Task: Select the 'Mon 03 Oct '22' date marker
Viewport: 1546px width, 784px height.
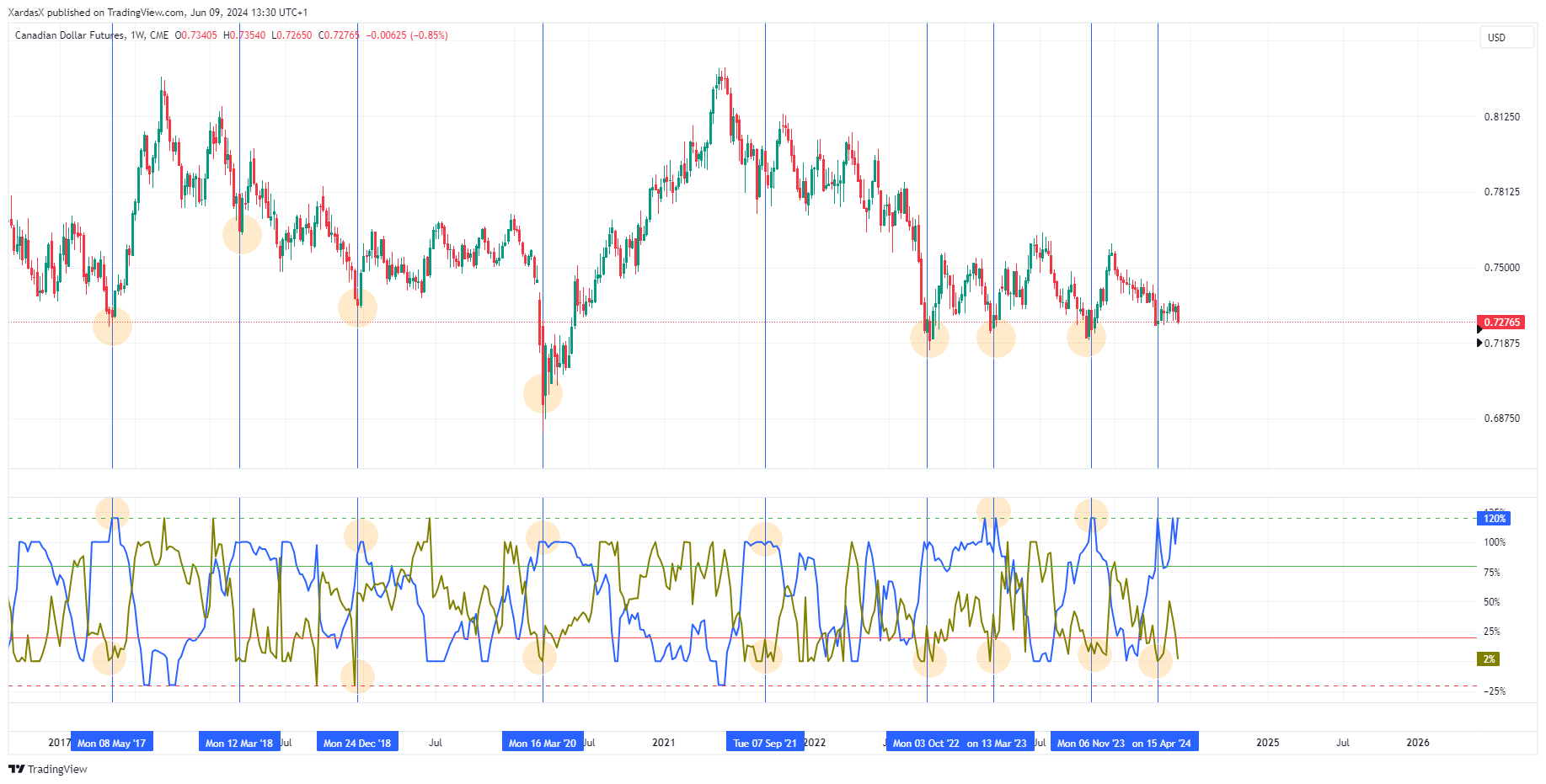Action: pos(925,743)
